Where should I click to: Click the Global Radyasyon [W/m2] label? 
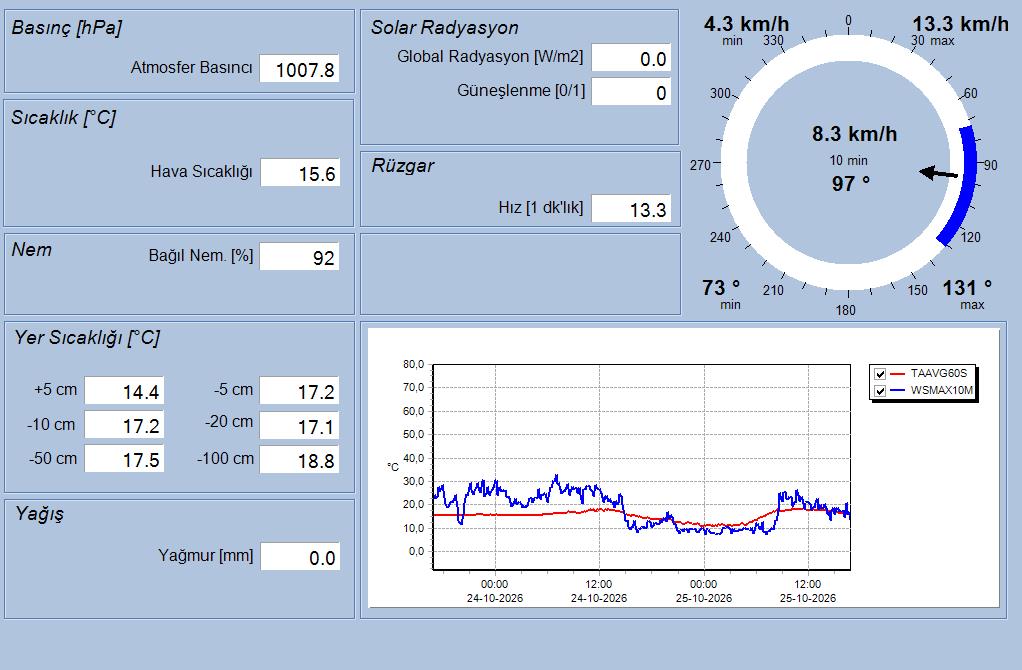click(x=490, y=57)
